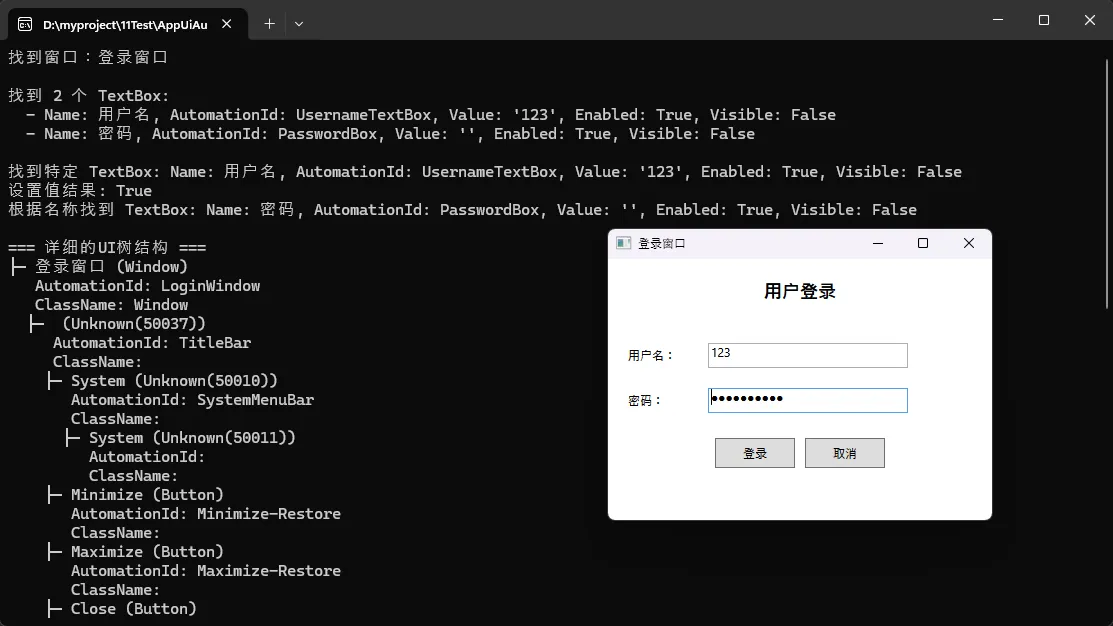Minimize the 登录窗口 dialog

(878, 243)
